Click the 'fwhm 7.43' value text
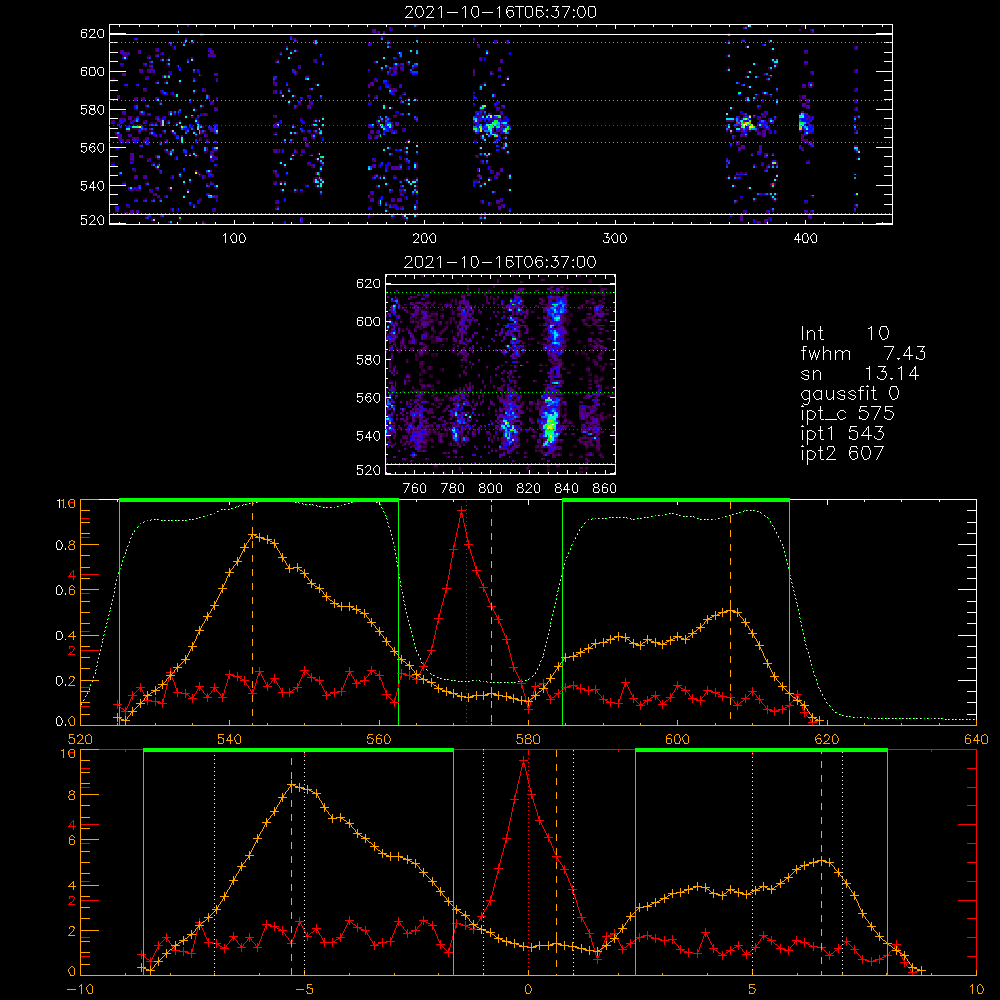This screenshot has width=1000, height=1000. [863, 353]
